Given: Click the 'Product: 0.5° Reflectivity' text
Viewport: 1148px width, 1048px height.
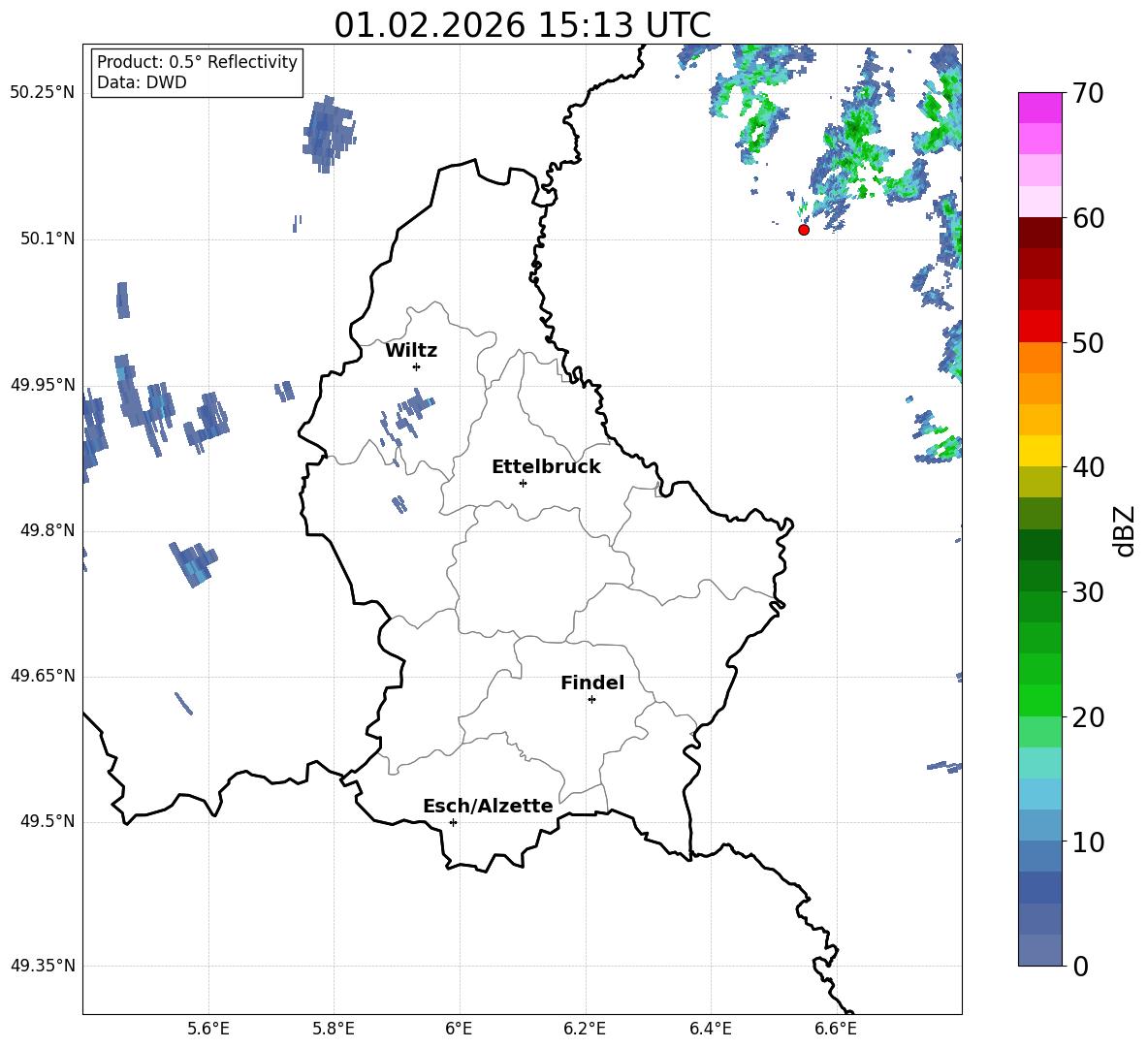Looking at the screenshot, I should click(197, 62).
